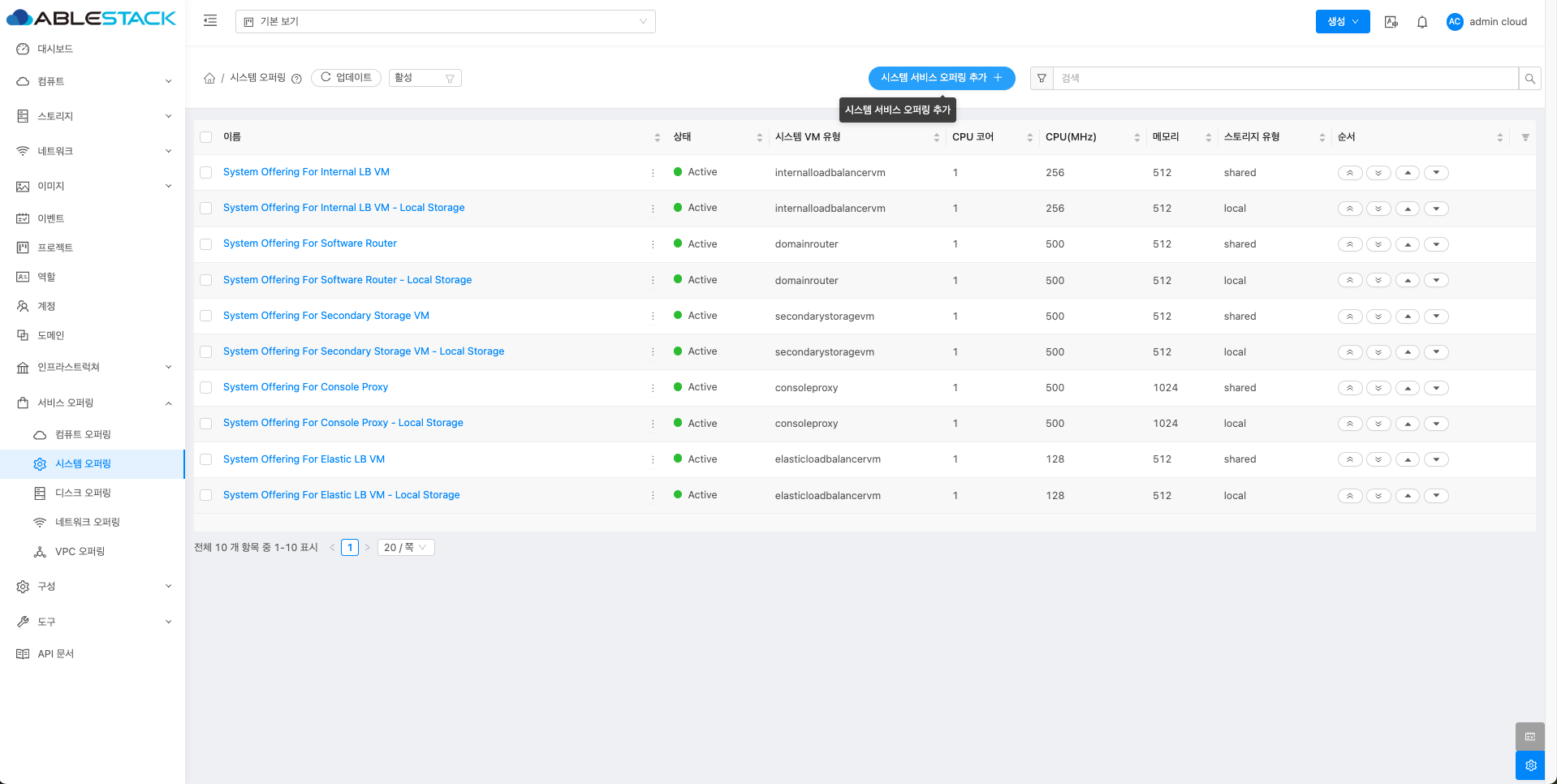
Task: Open System Offering For Secondary Storage VM link
Action: (326, 316)
